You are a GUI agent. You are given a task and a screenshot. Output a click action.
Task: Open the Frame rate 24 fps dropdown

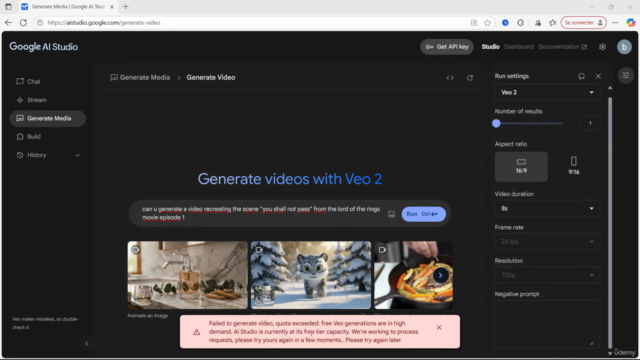(x=547, y=242)
